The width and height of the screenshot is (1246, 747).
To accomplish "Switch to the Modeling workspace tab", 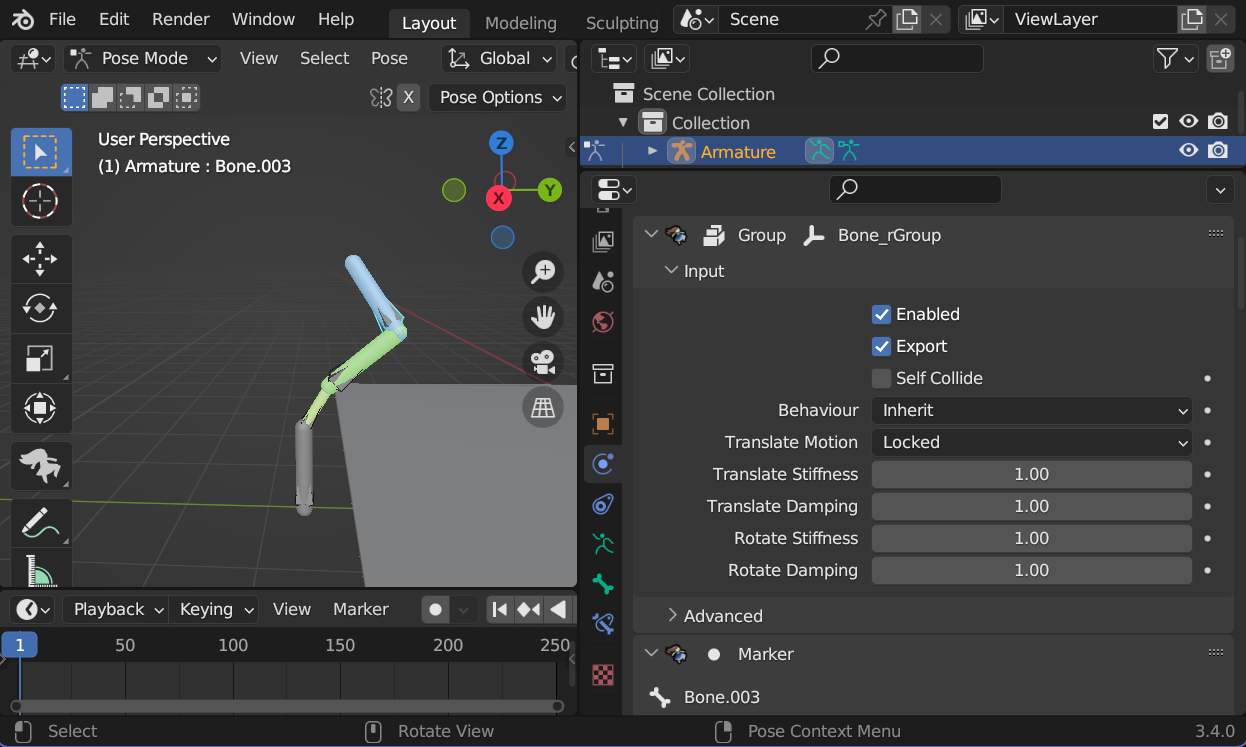I will coord(520,23).
